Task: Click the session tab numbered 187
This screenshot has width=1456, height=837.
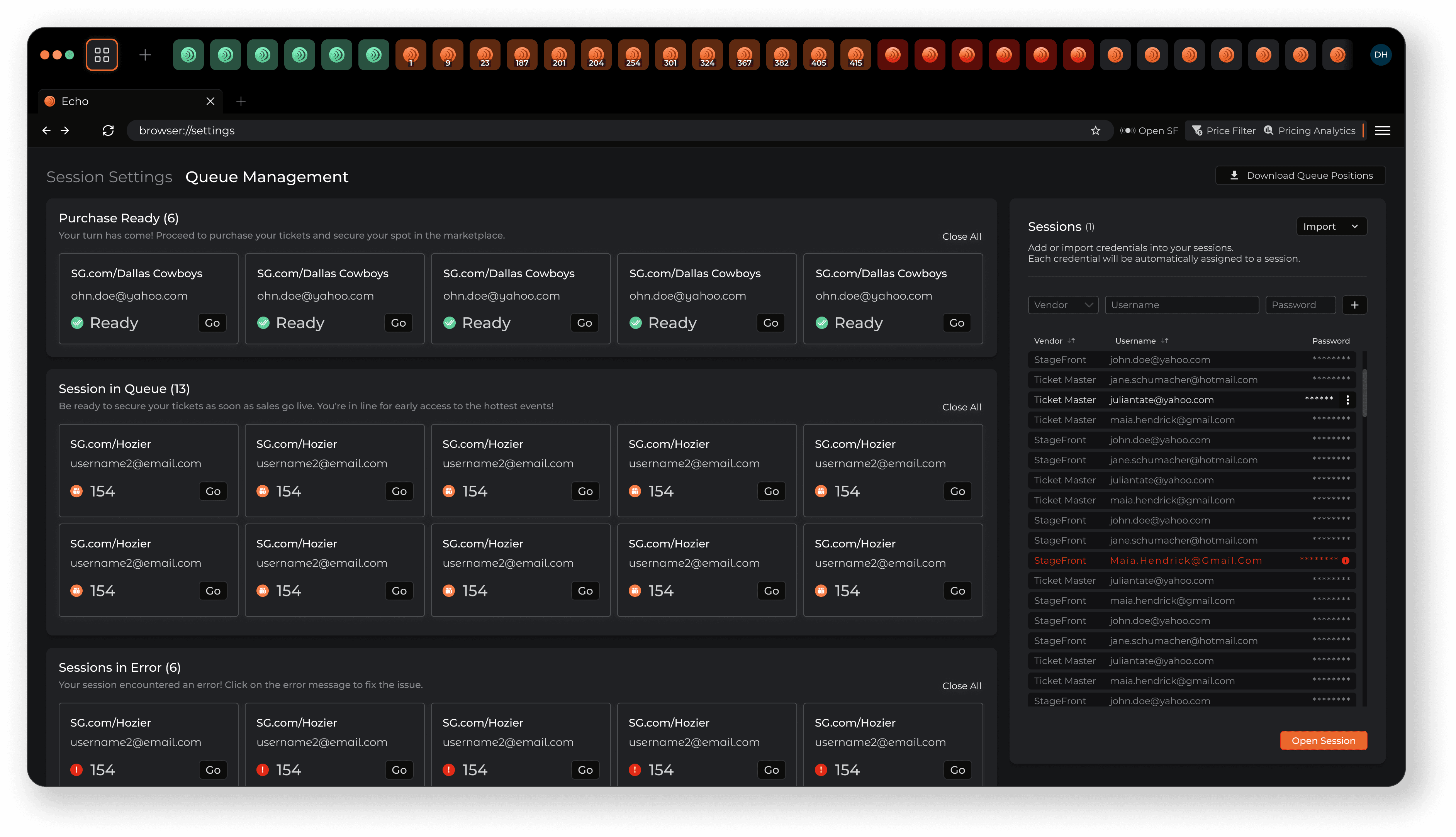Action: coord(521,54)
